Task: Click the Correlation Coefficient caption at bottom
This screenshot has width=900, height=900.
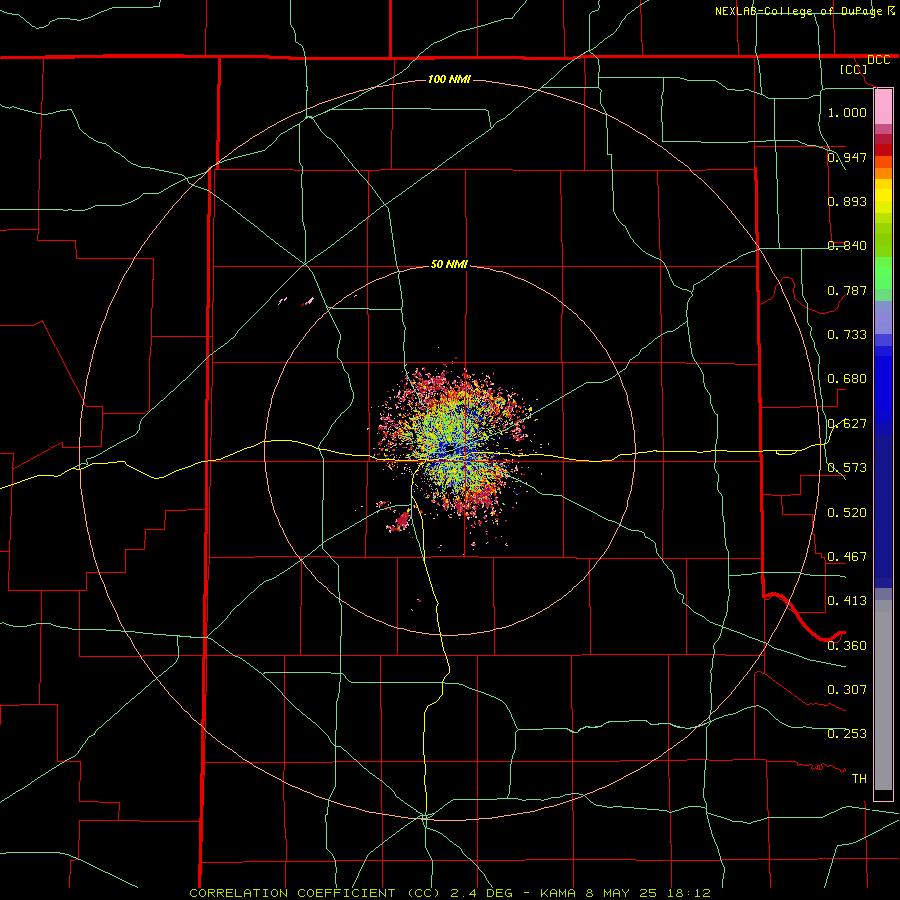Action: point(450,893)
